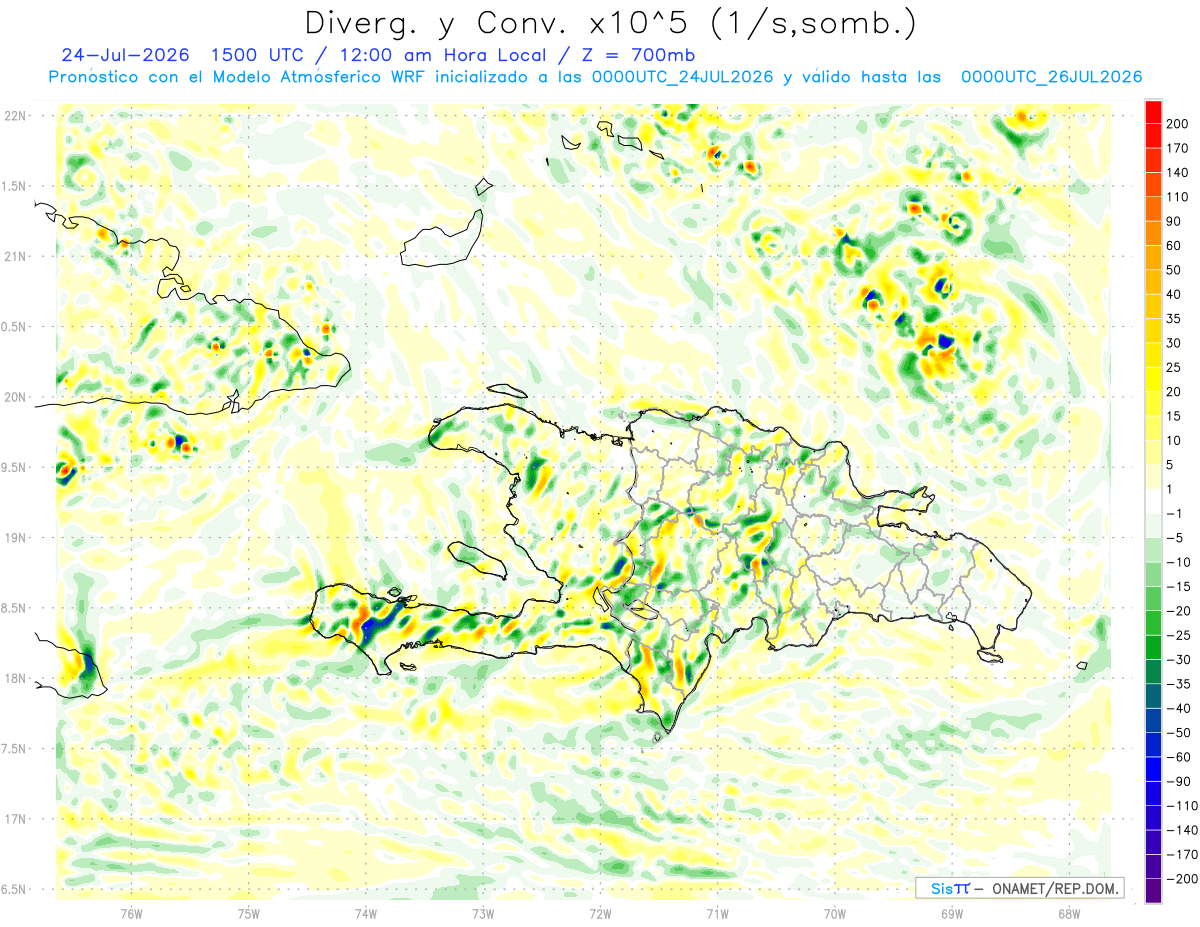
Task: Click the "19N" latitude label
Action: pyautogui.click(x=14, y=538)
